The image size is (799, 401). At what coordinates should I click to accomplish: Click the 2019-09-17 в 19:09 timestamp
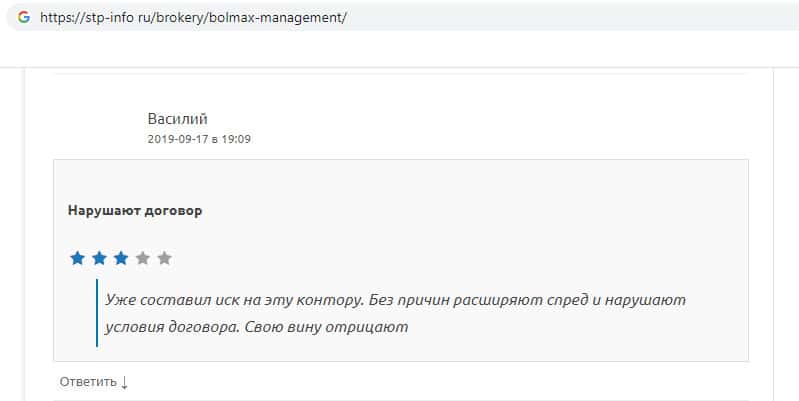pyautogui.click(x=198, y=139)
